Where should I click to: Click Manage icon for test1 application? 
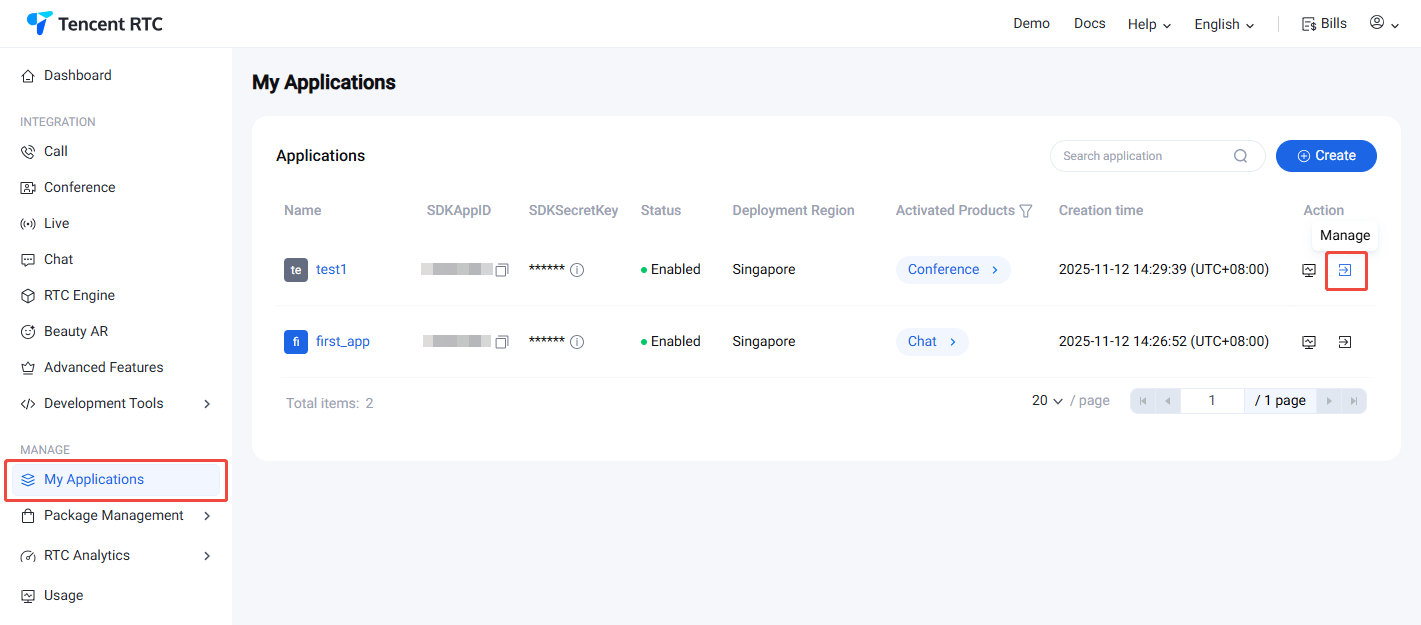(1345, 270)
